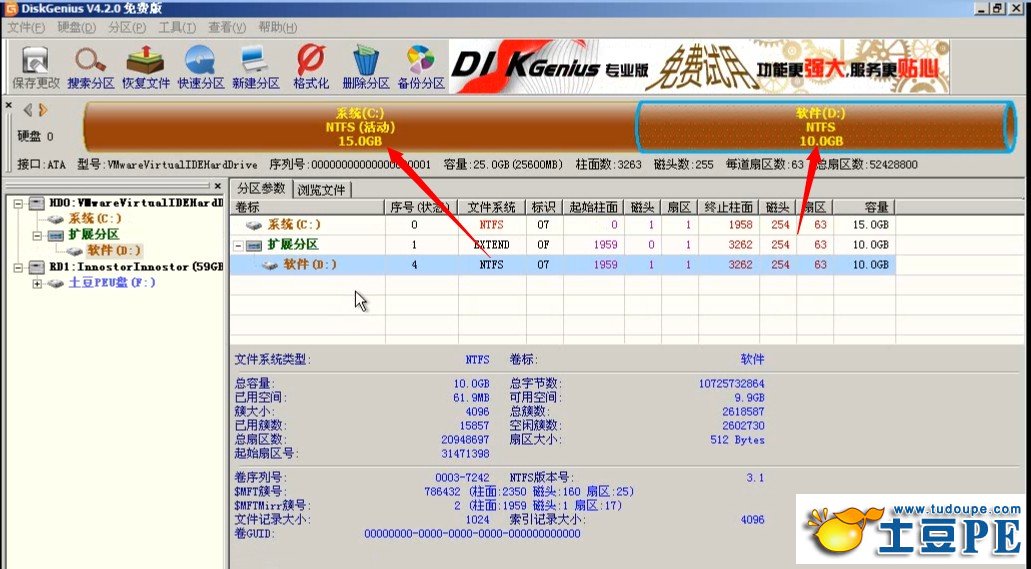Click 扩展分区 label in the partition table
The height and width of the screenshot is (569, 1031).
tap(293, 245)
